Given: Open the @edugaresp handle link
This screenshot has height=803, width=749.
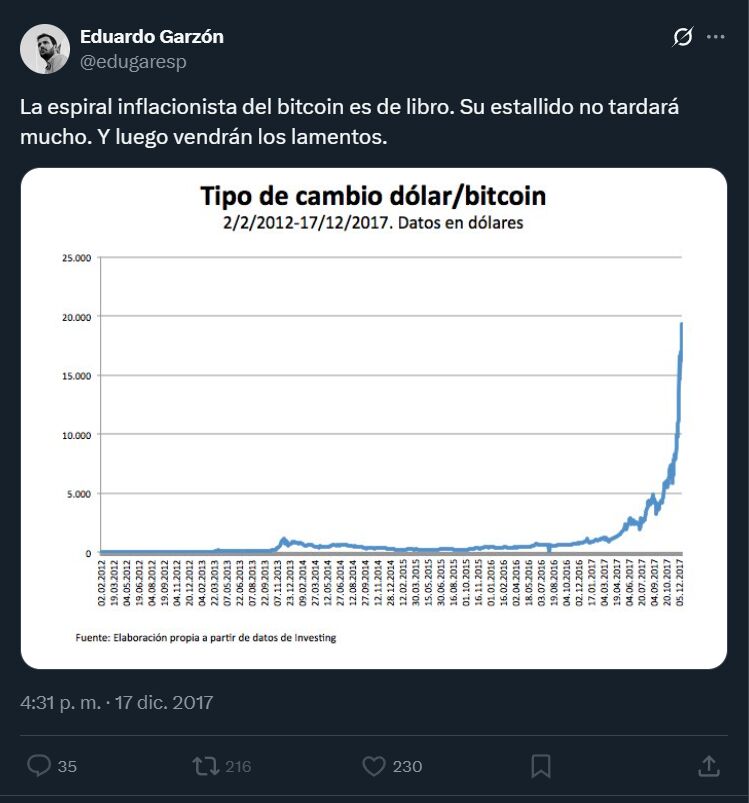Looking at the screenshot, I should 133,61.
